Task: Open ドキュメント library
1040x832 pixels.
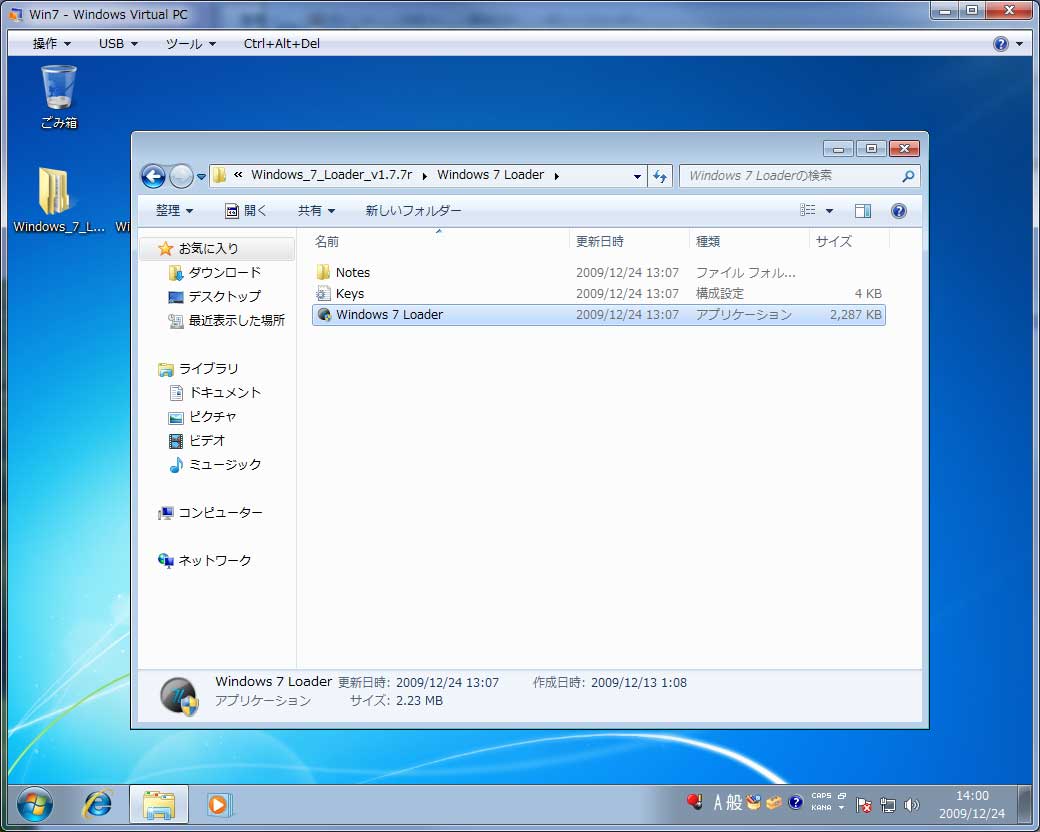Action: pyautogui.click(x=215, y=393)
